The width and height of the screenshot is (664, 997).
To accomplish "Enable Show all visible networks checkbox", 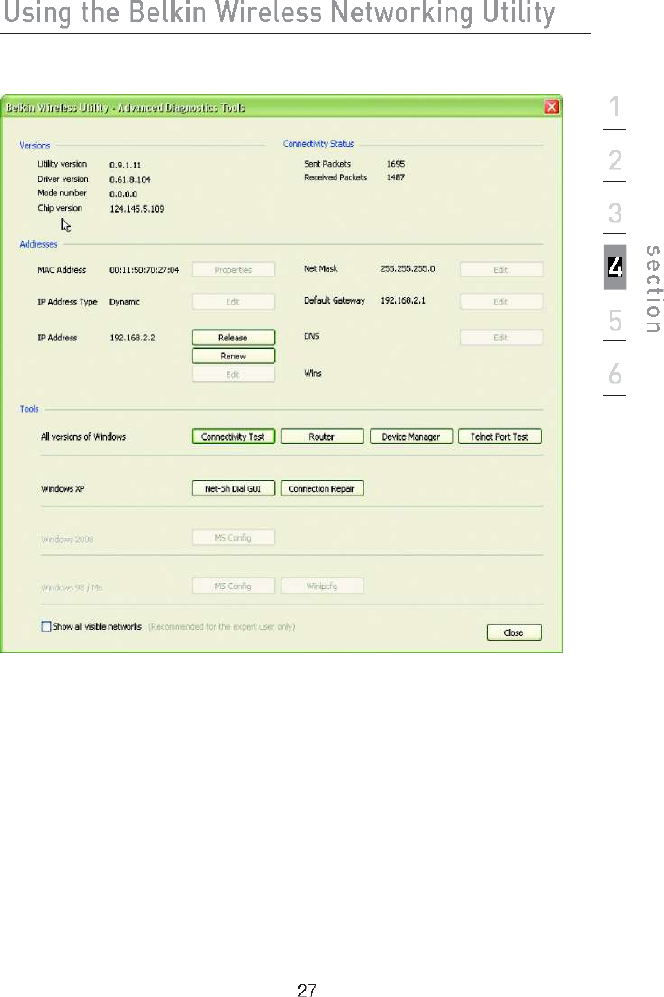I will (46, 626).
